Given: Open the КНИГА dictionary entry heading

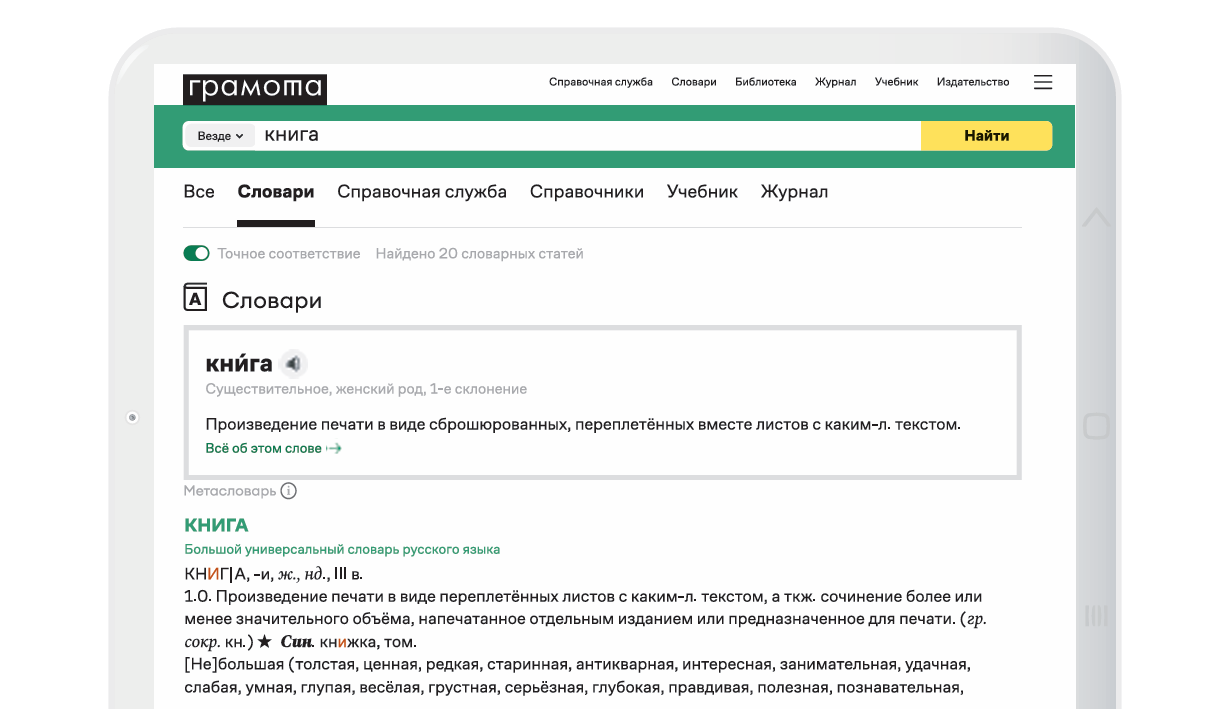Looking at the screenshot, I should point(216,525).
